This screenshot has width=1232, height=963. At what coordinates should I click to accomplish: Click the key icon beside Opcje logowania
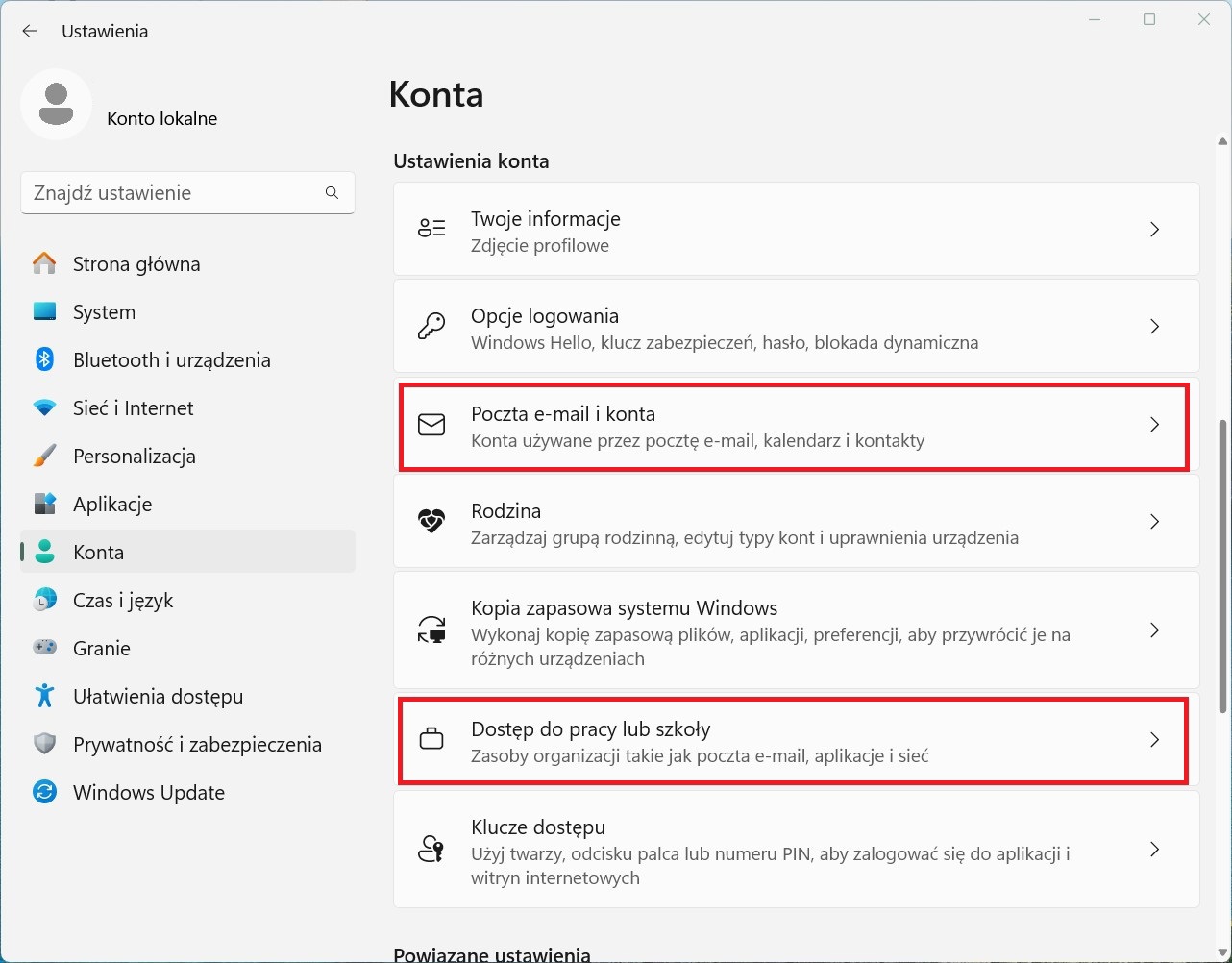(431, 327)
